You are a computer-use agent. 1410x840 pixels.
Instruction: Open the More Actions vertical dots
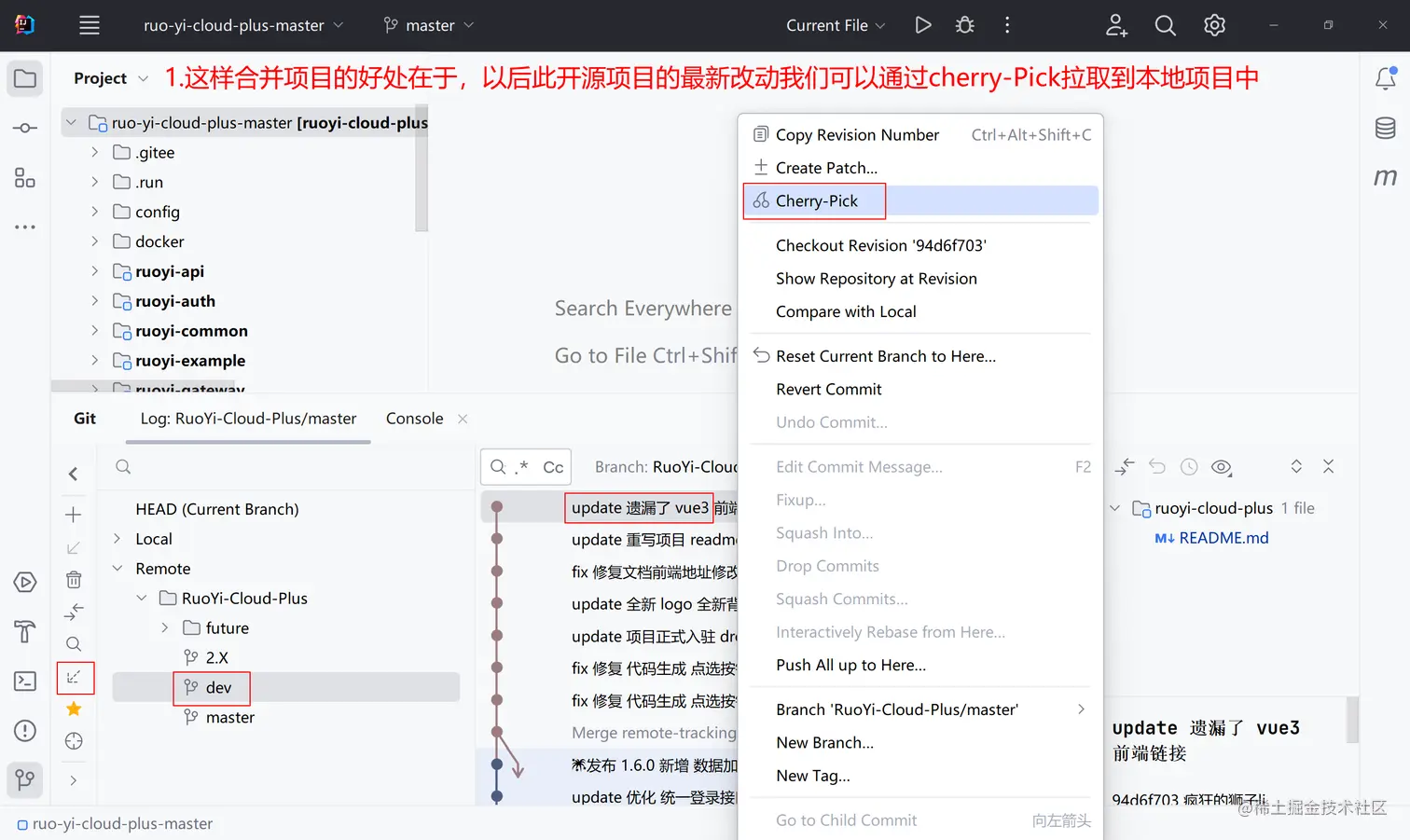click(1007, 25)
